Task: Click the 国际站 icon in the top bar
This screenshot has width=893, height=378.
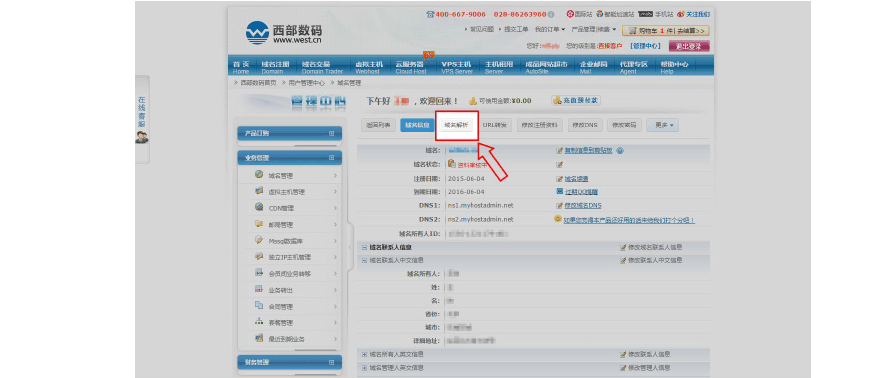Action: tap(570, 14)
